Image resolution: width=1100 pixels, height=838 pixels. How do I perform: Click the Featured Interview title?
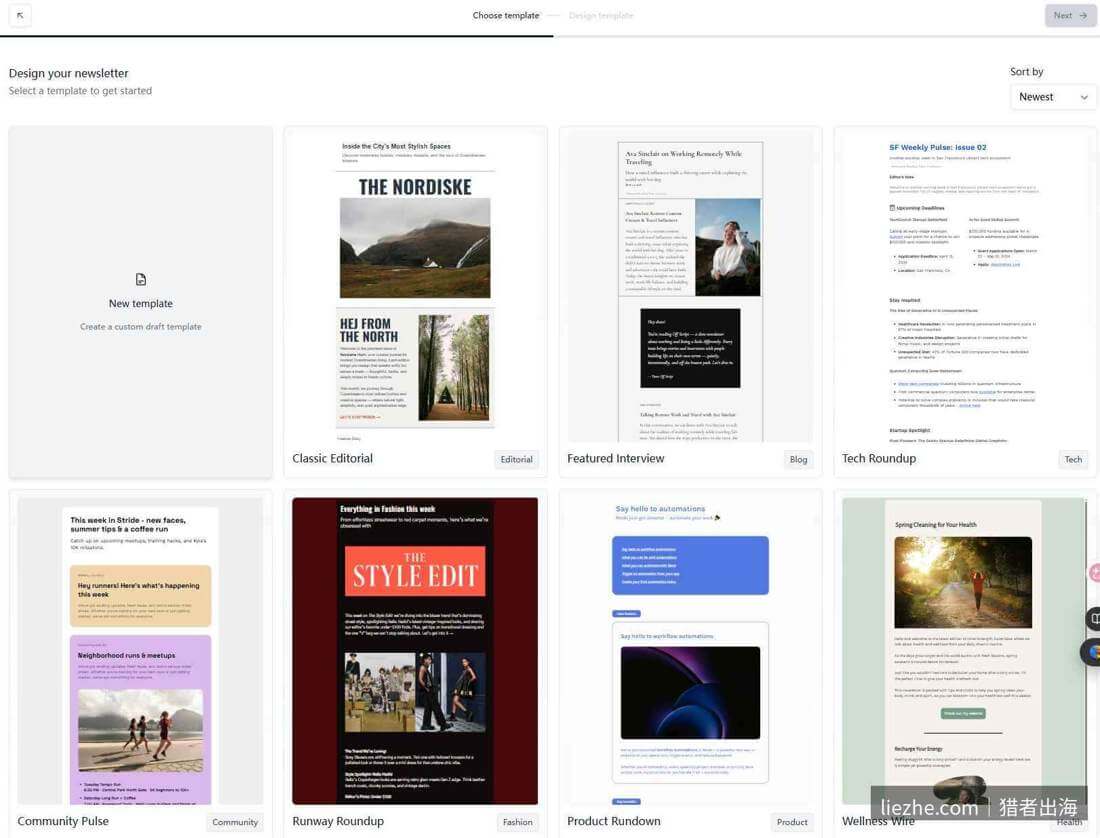(x=616, y=459)
